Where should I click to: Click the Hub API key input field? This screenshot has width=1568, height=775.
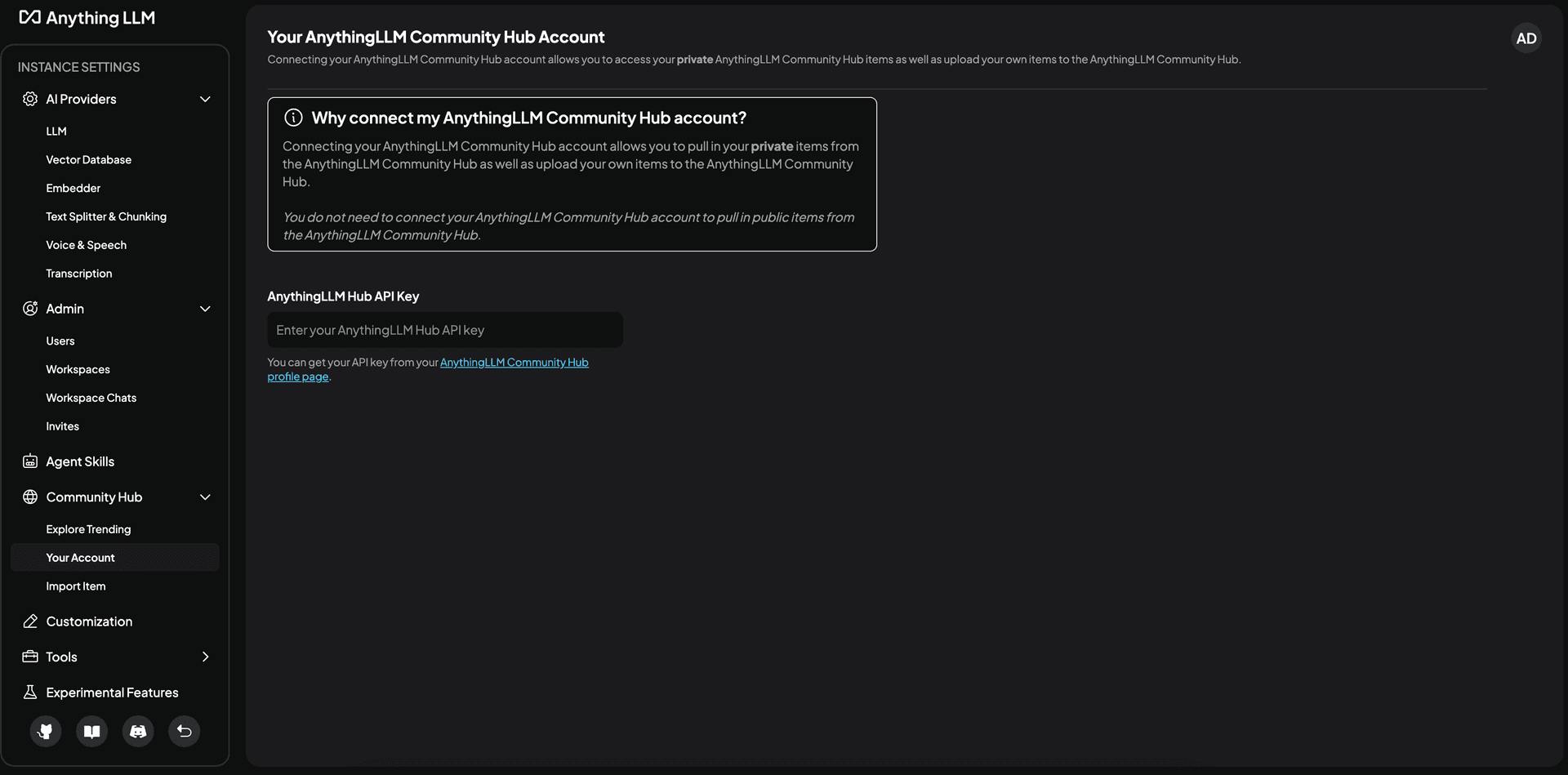pyautogui.click(x=444, y=330)
